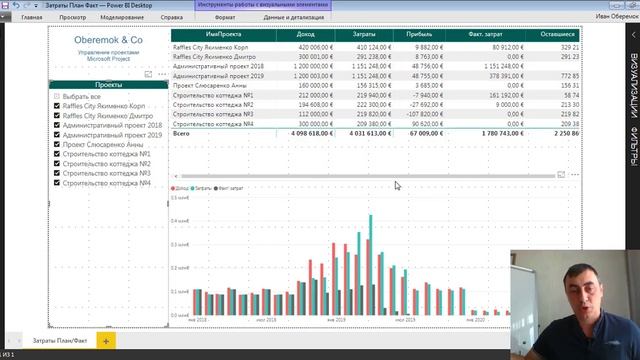Expand the Фильтры pane
The width and height of the screenshot is (640, 360).
coord(633,146)
